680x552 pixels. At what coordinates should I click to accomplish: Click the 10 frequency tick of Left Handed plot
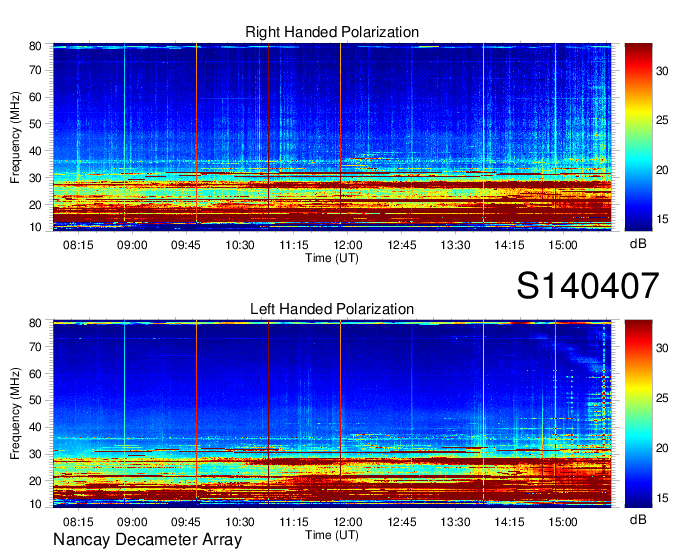click(35, 504)
